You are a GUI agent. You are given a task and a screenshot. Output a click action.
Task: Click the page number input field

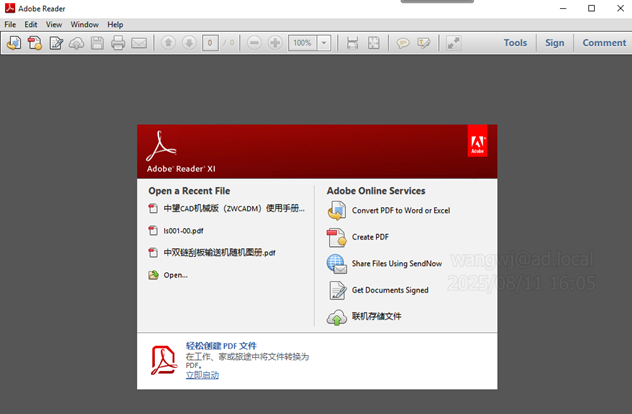coord(210,43)
